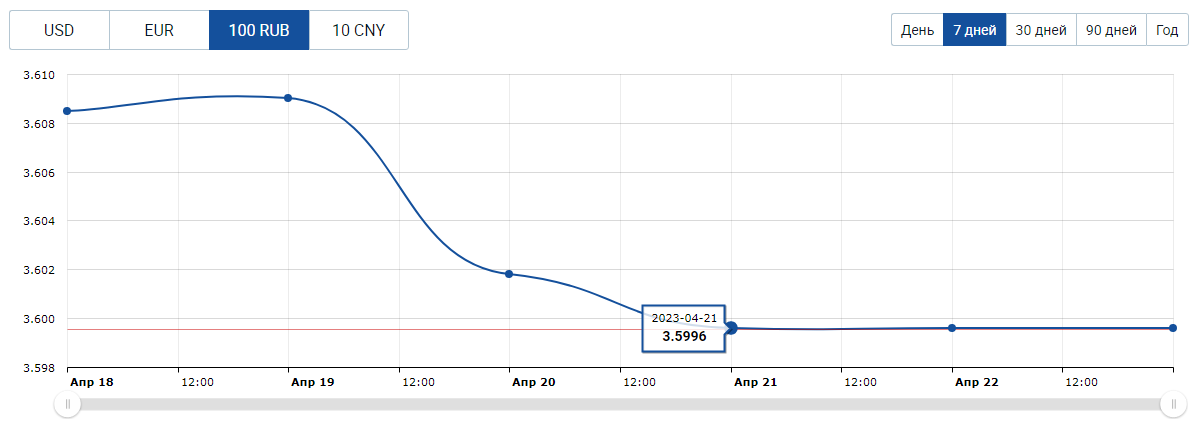Click the Apr 18 data point

click(67, 111)
